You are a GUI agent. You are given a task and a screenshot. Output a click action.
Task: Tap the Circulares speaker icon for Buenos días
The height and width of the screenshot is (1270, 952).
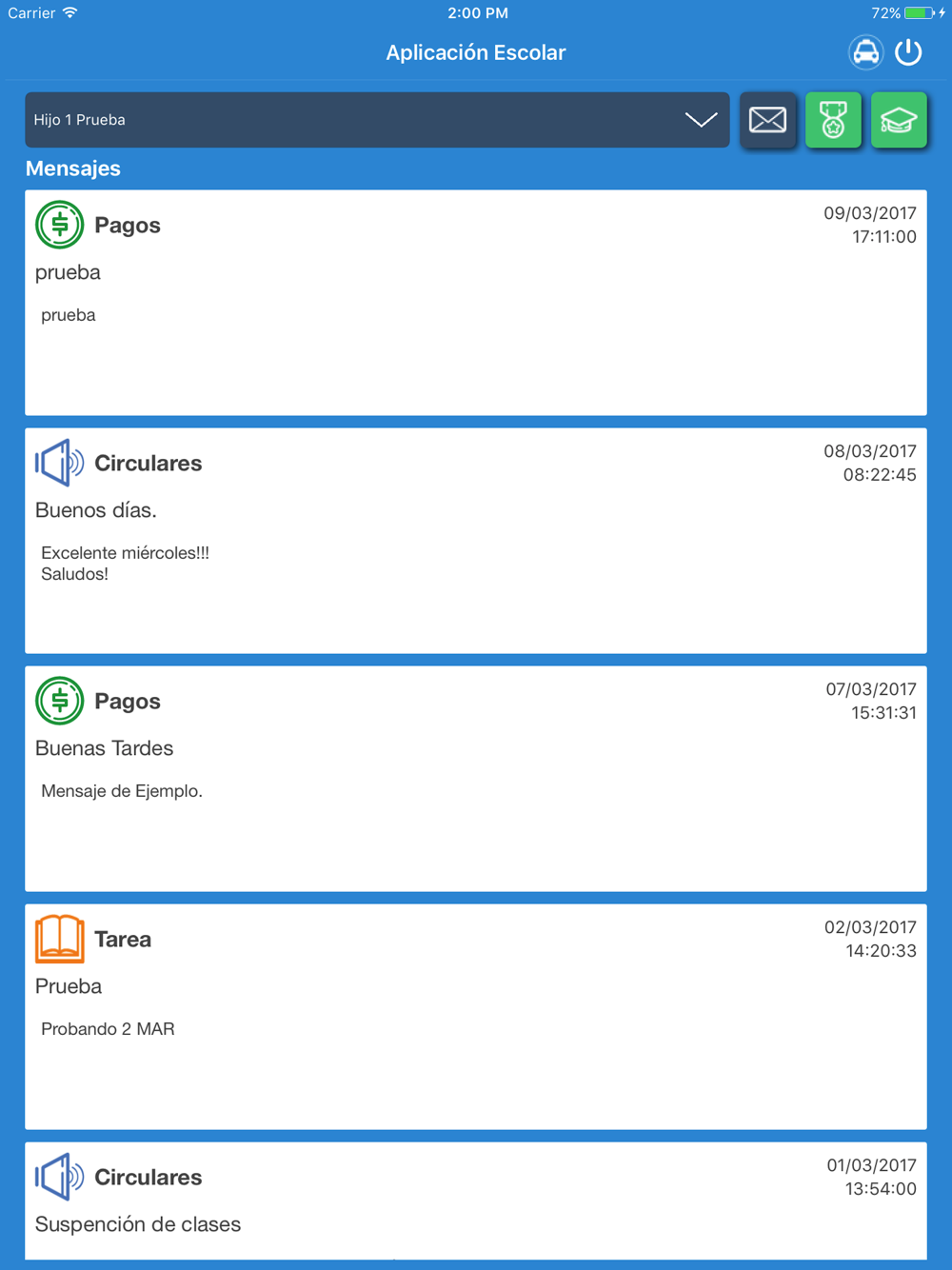tap(59, 463)
